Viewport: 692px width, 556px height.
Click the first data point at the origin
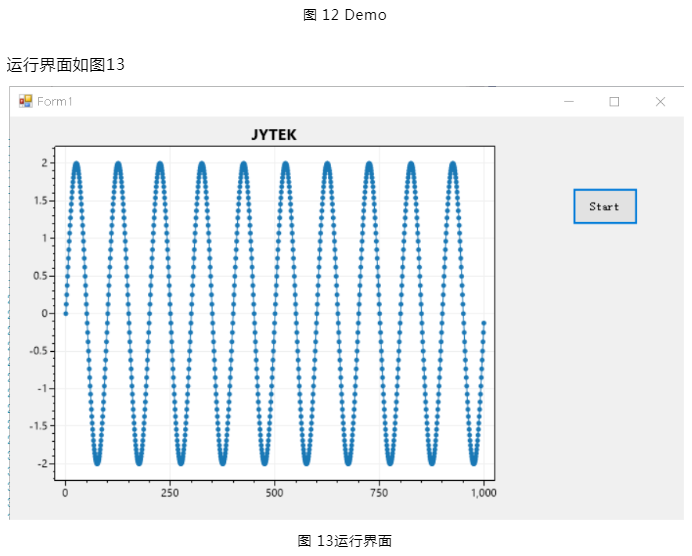coord(66,313)
